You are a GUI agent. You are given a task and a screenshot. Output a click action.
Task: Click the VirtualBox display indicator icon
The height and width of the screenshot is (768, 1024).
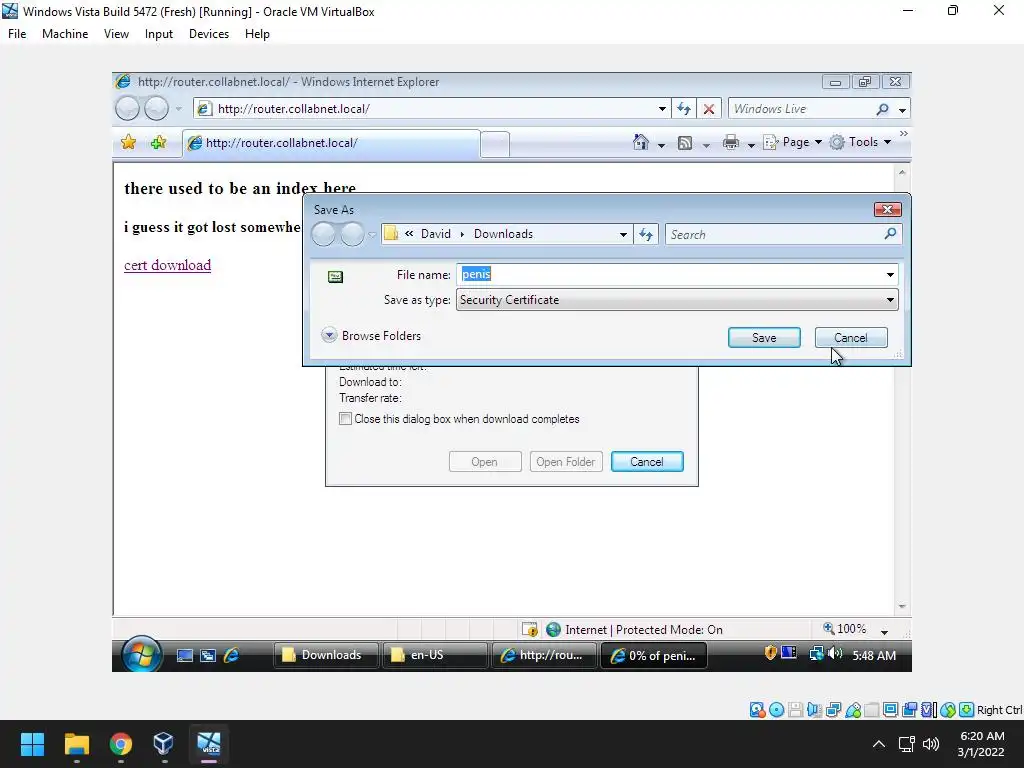pos(890,710)
